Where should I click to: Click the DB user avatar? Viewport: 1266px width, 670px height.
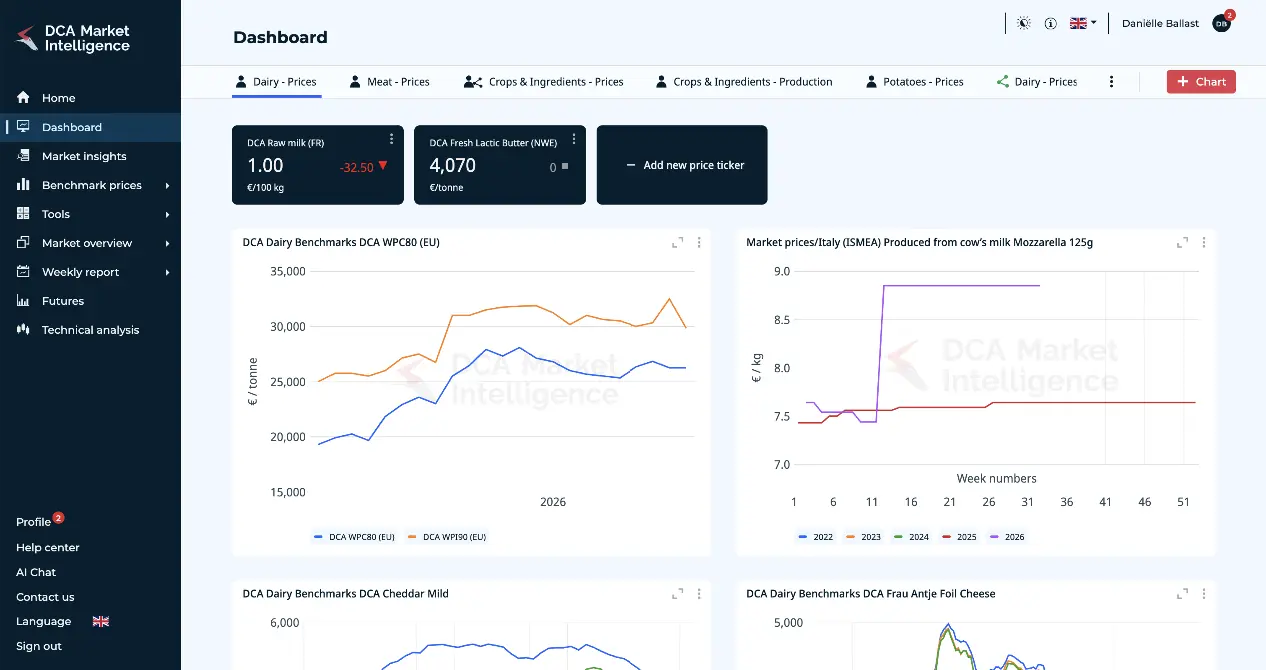(1221, 23)
